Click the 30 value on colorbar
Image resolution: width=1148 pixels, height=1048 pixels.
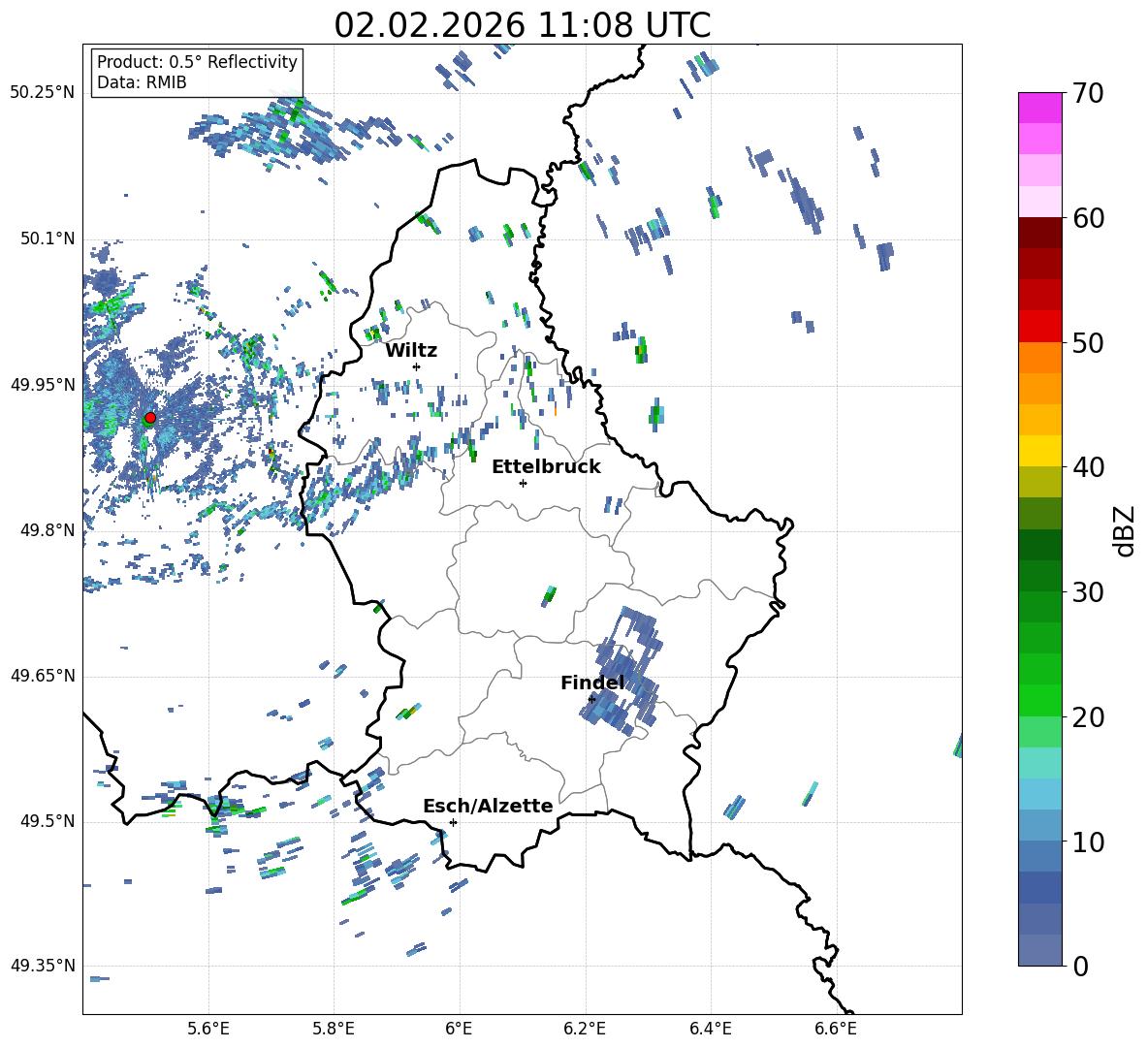(1088, 592)
